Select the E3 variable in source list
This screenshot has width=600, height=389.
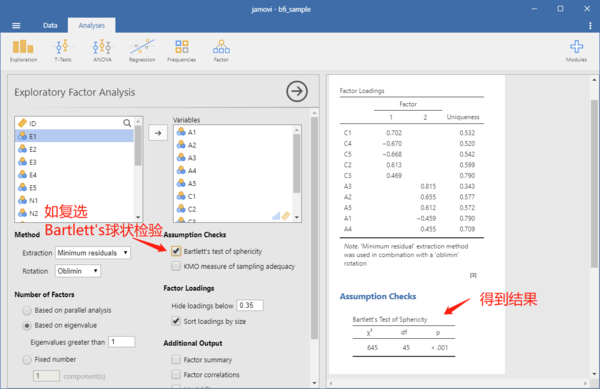(x=74, y=162)
